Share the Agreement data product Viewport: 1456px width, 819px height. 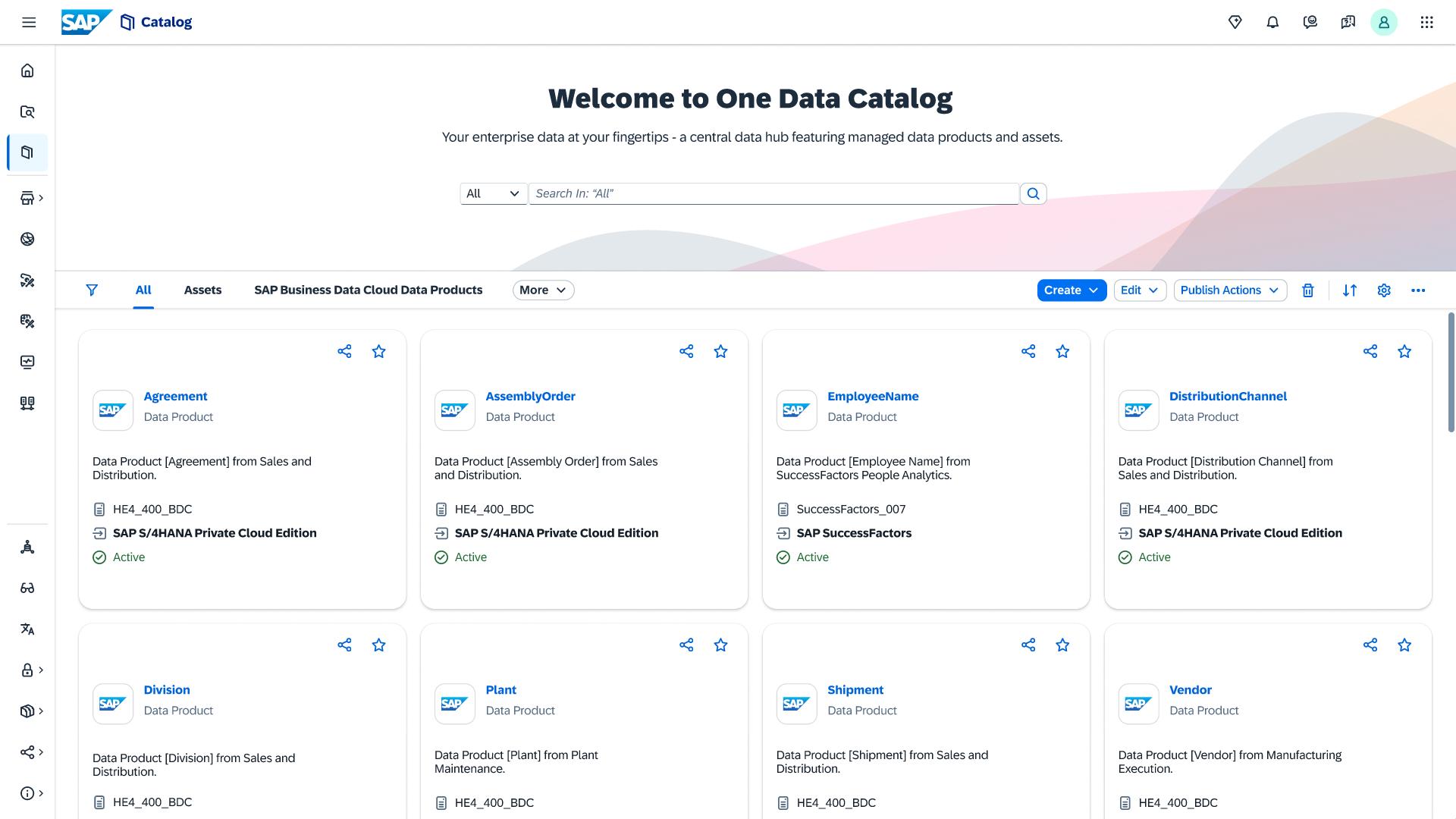pos(344,351)
